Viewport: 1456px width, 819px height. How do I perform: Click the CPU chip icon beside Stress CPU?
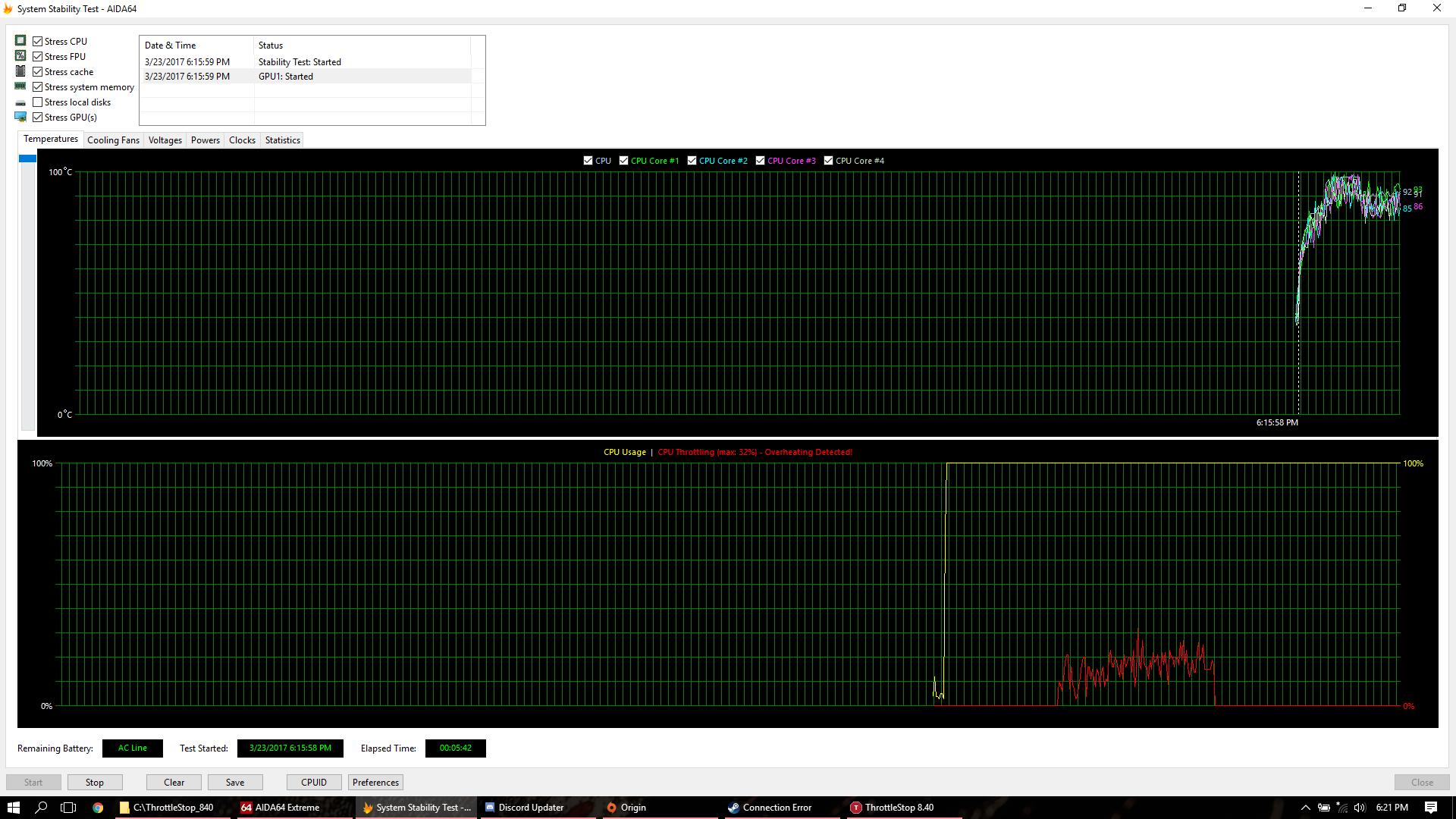click(20, 41)
